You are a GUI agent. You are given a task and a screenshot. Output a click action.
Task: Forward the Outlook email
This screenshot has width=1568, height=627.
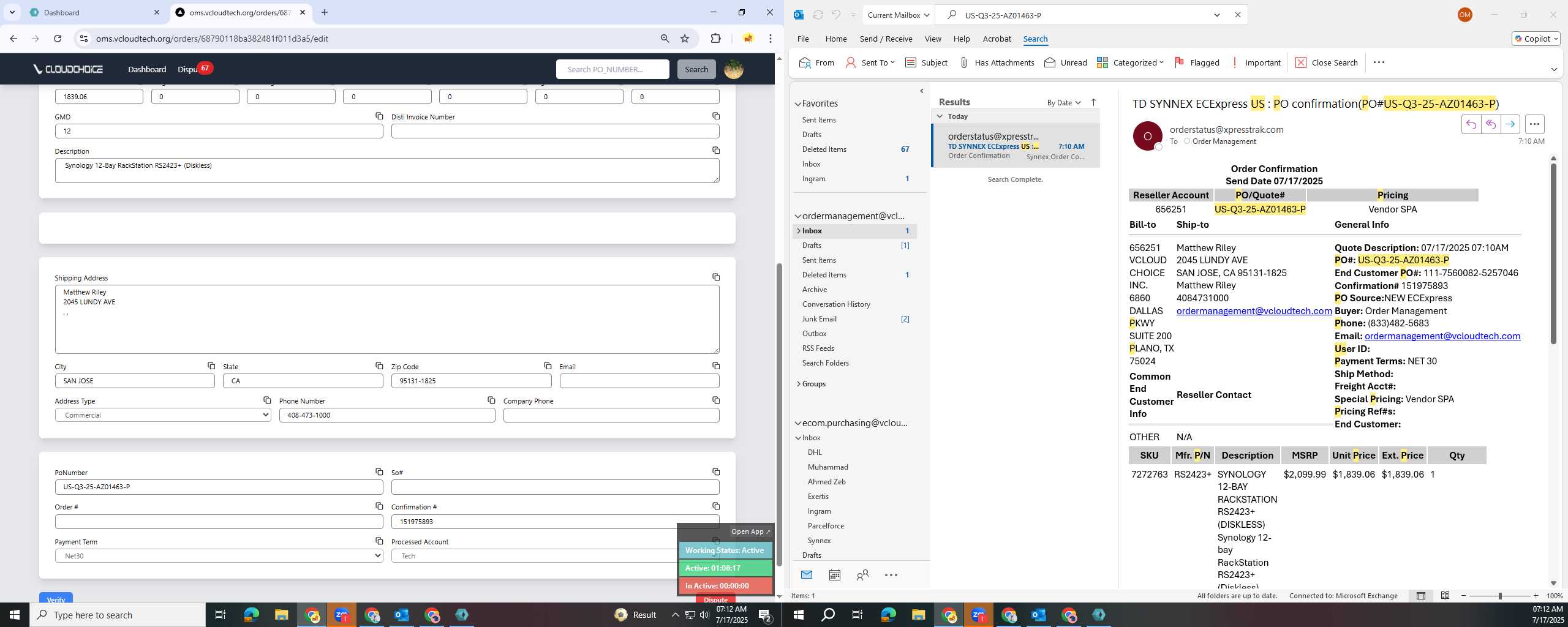pyautogui.click(x=1510, y=124)
